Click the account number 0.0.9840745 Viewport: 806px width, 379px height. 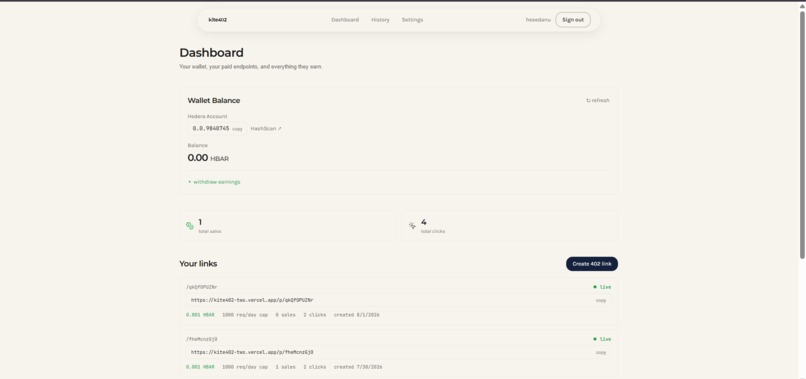coord(211,129)
